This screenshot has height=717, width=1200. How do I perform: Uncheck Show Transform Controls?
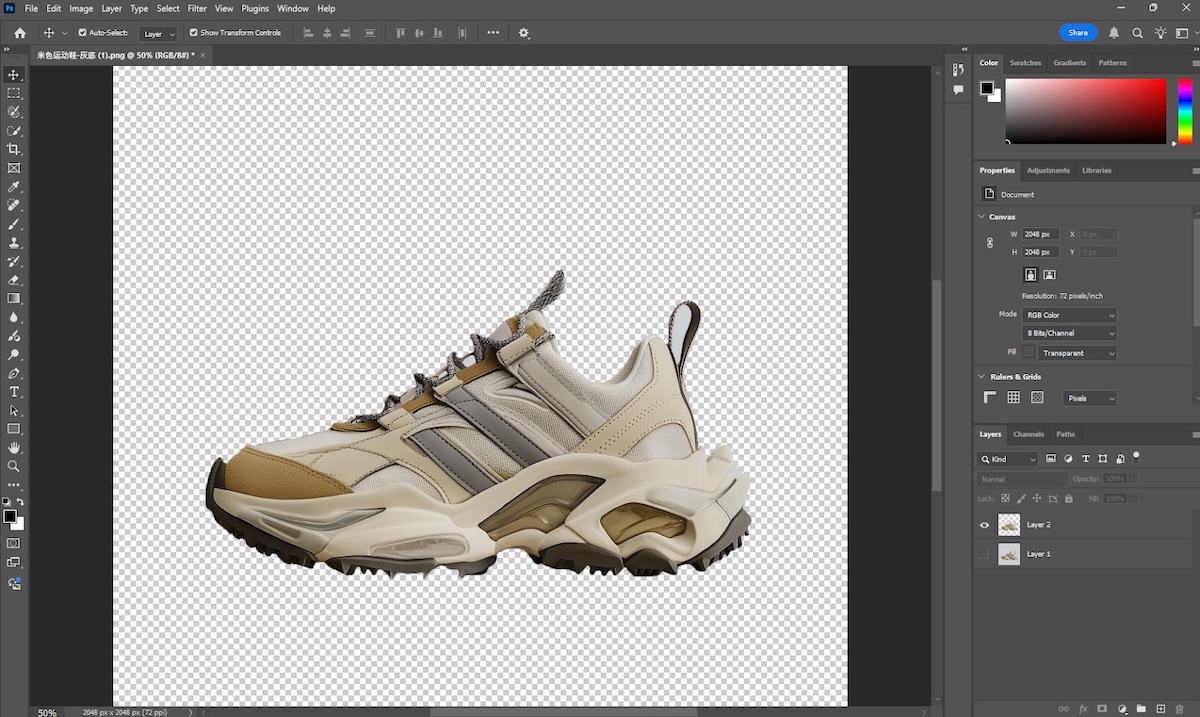tap(194, 33)
